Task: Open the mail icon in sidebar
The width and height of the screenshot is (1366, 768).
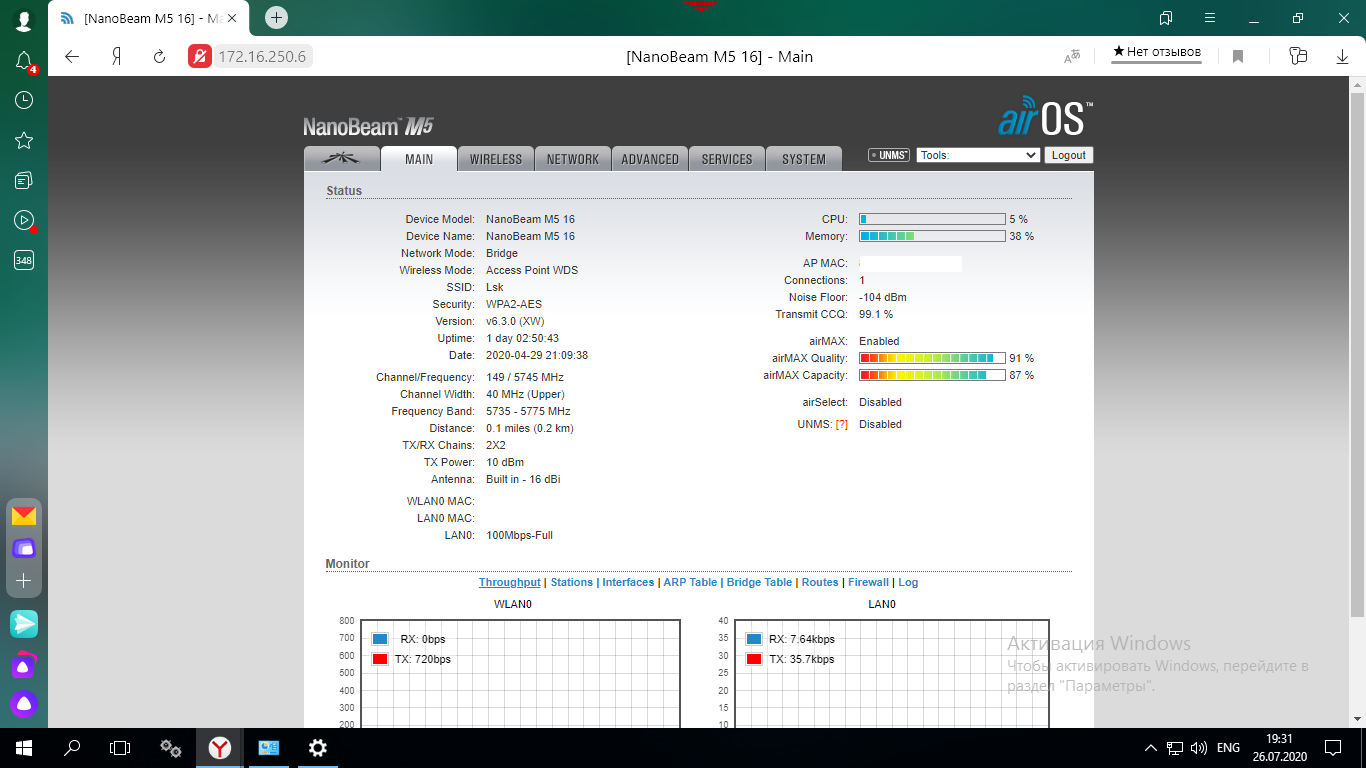Action: [x=24, y=516]
